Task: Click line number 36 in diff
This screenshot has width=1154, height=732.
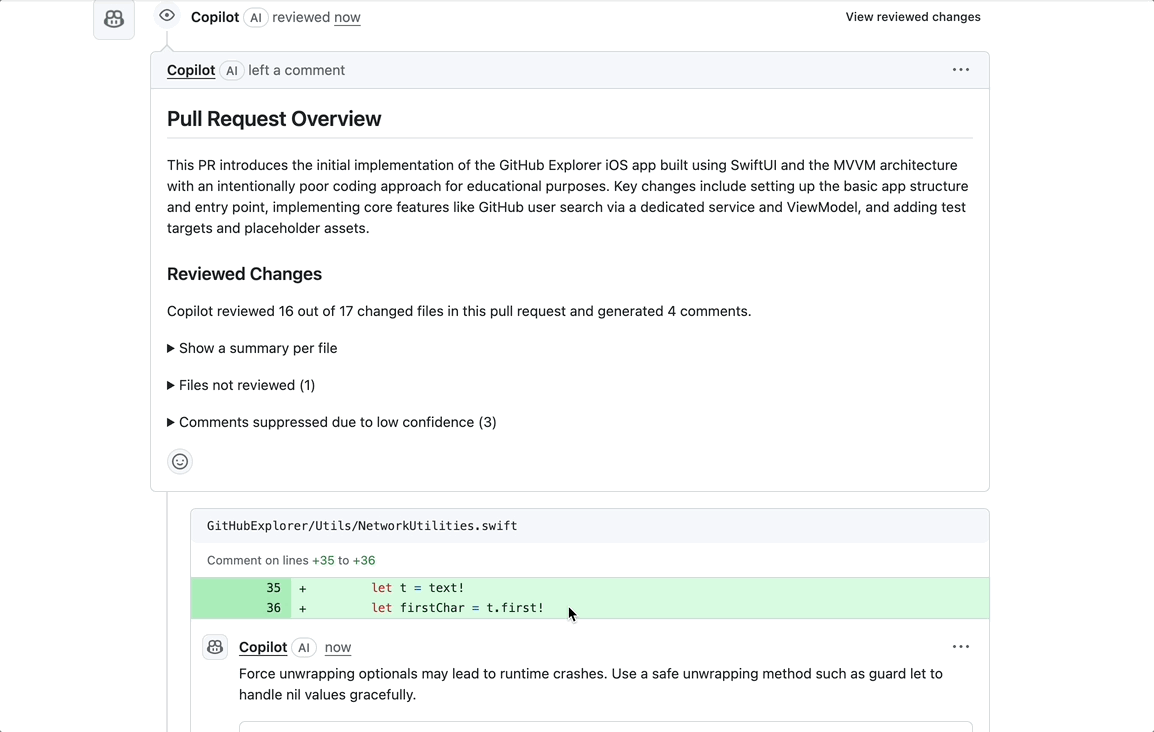Action: 273,608
